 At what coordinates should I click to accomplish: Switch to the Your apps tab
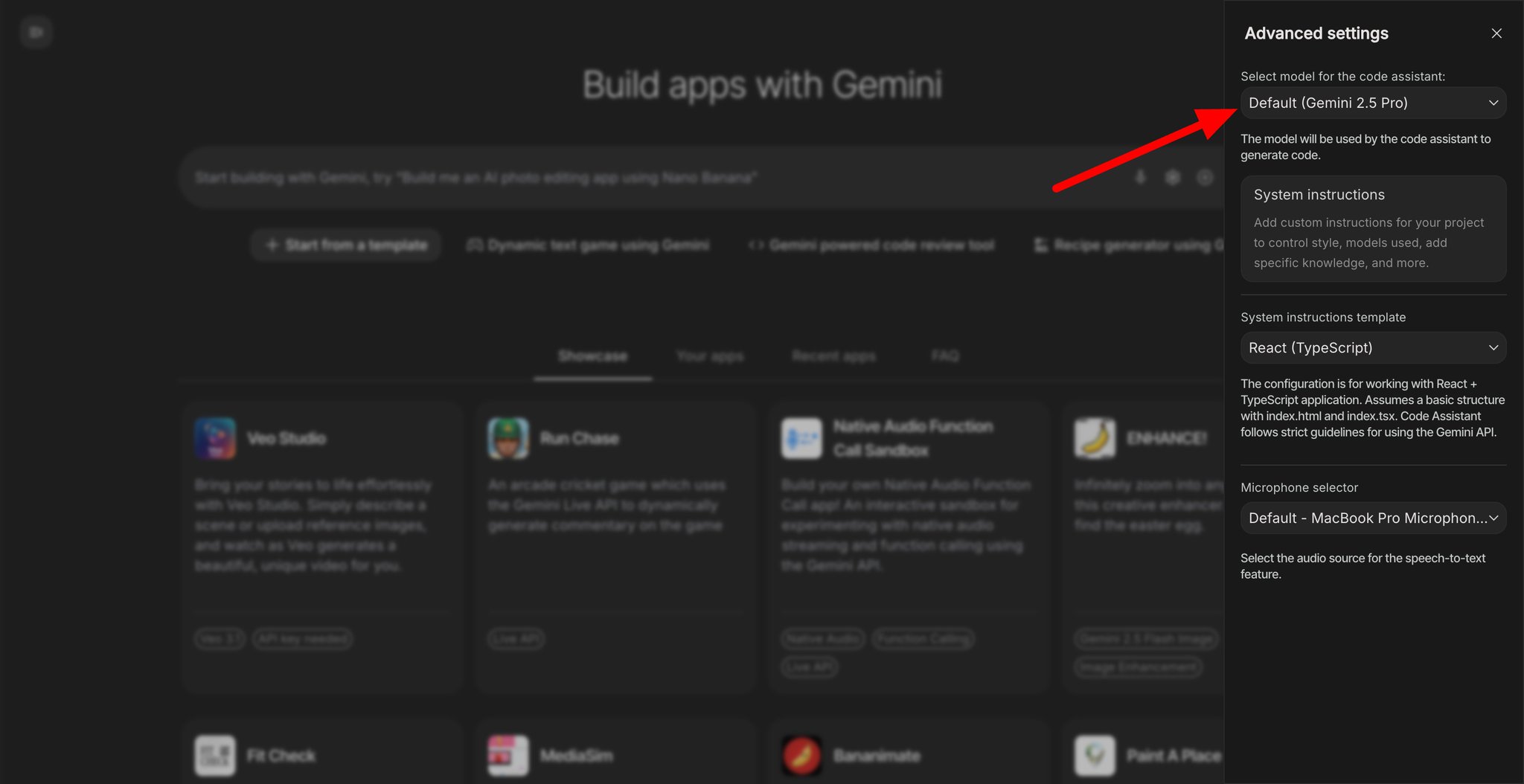pyautogui.click(x=710, y=356)
